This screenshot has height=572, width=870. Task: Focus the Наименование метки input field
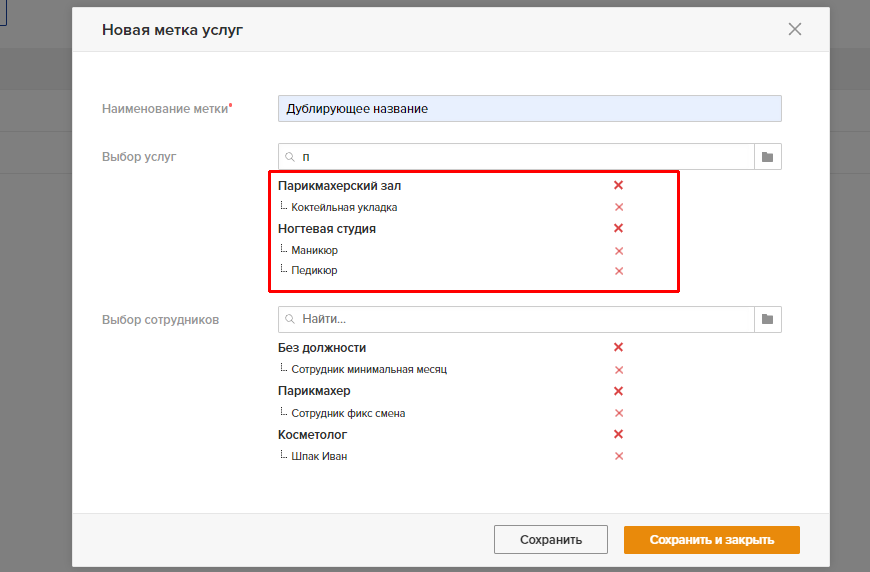pos(529,109)
